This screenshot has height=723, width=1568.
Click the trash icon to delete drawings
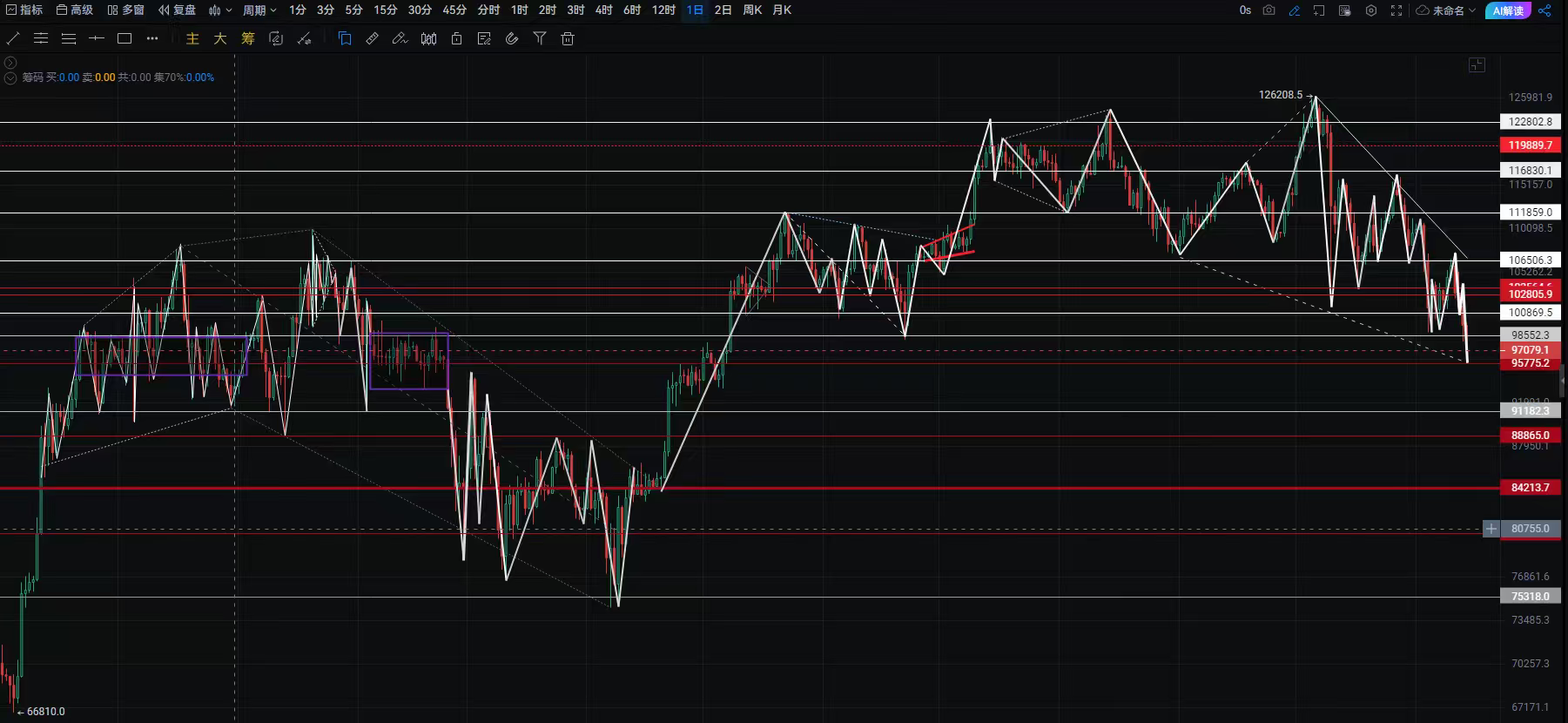click(568, 38)
